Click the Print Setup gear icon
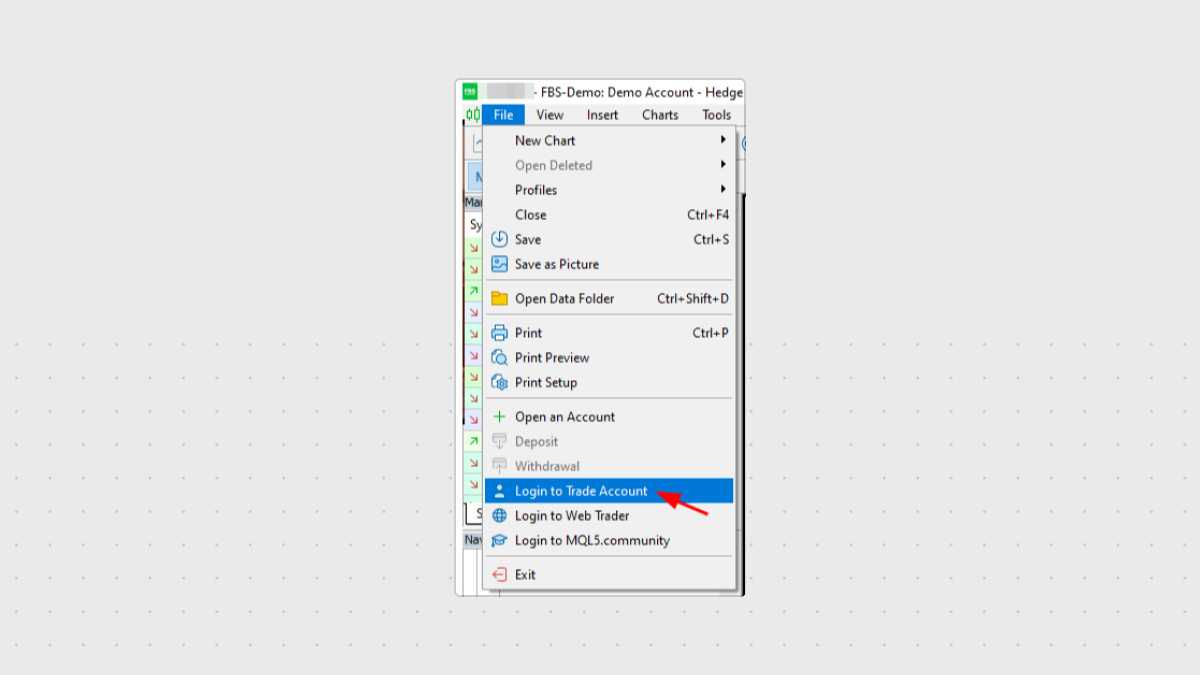This screenshot has height=675, width=1200. click(499, 383)
